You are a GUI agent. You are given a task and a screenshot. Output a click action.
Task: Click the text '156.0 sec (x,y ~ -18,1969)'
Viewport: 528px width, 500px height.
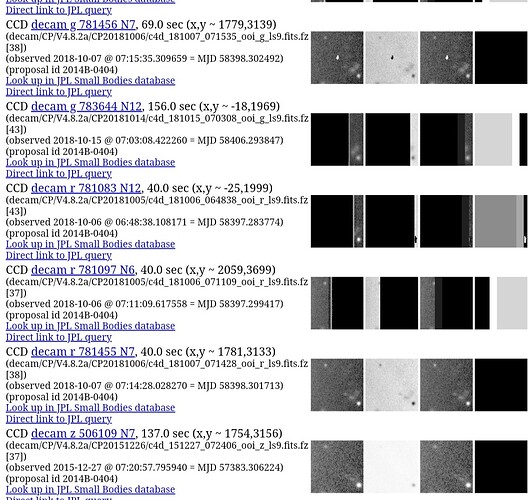214,106
